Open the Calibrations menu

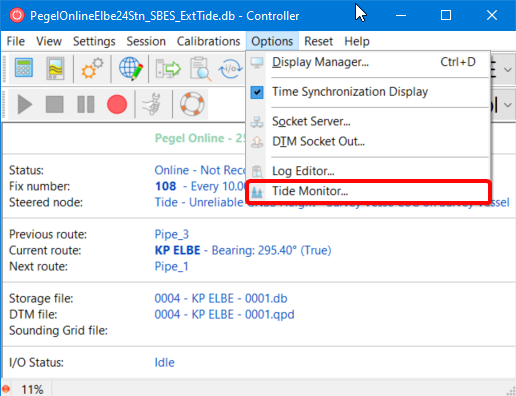tap(208, 41)
